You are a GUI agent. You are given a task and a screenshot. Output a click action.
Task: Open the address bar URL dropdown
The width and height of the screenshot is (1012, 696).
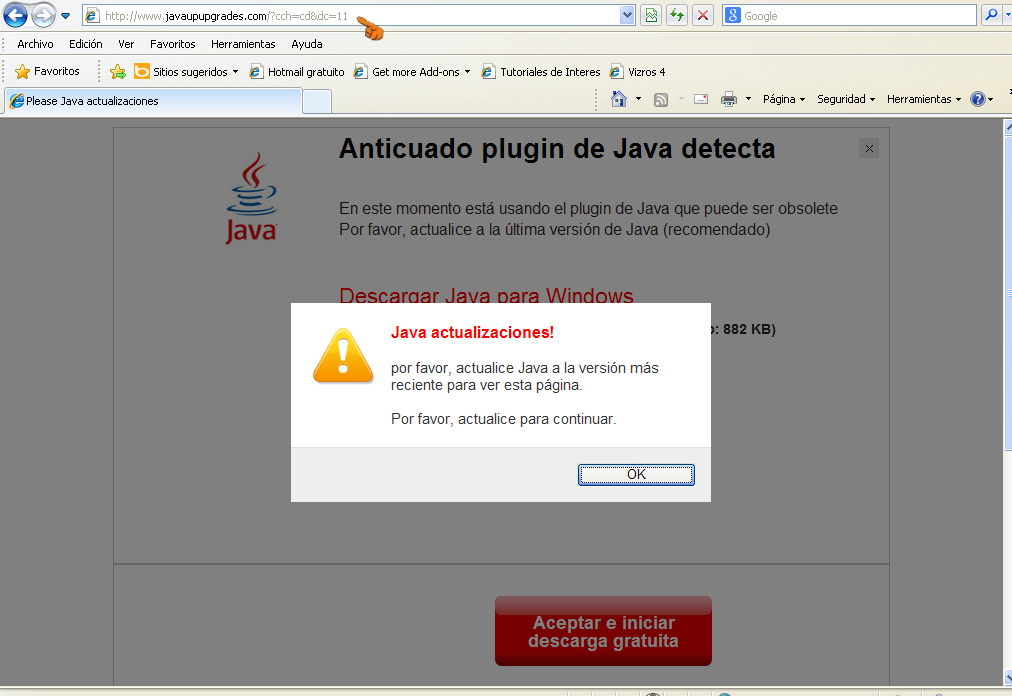point(628,16)
